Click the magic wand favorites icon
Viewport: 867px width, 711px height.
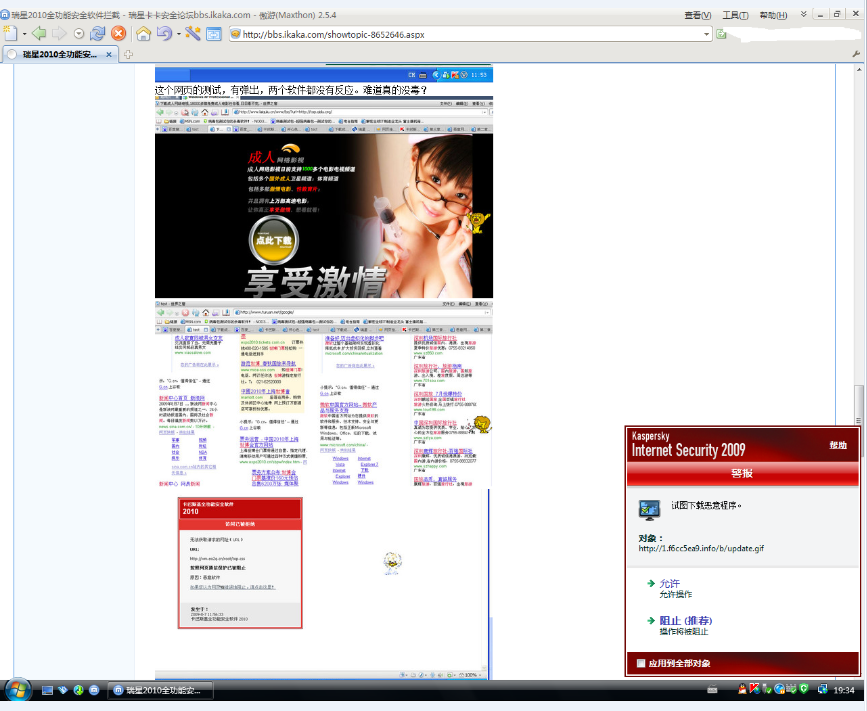(x=192, y=34)
